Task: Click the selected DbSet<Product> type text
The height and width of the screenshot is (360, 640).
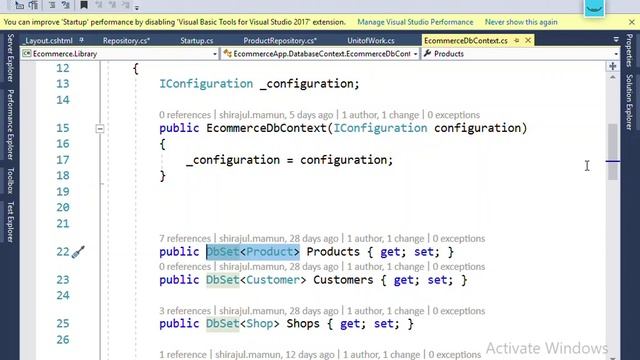Action: pyautogui.click(x=253, y=252)
